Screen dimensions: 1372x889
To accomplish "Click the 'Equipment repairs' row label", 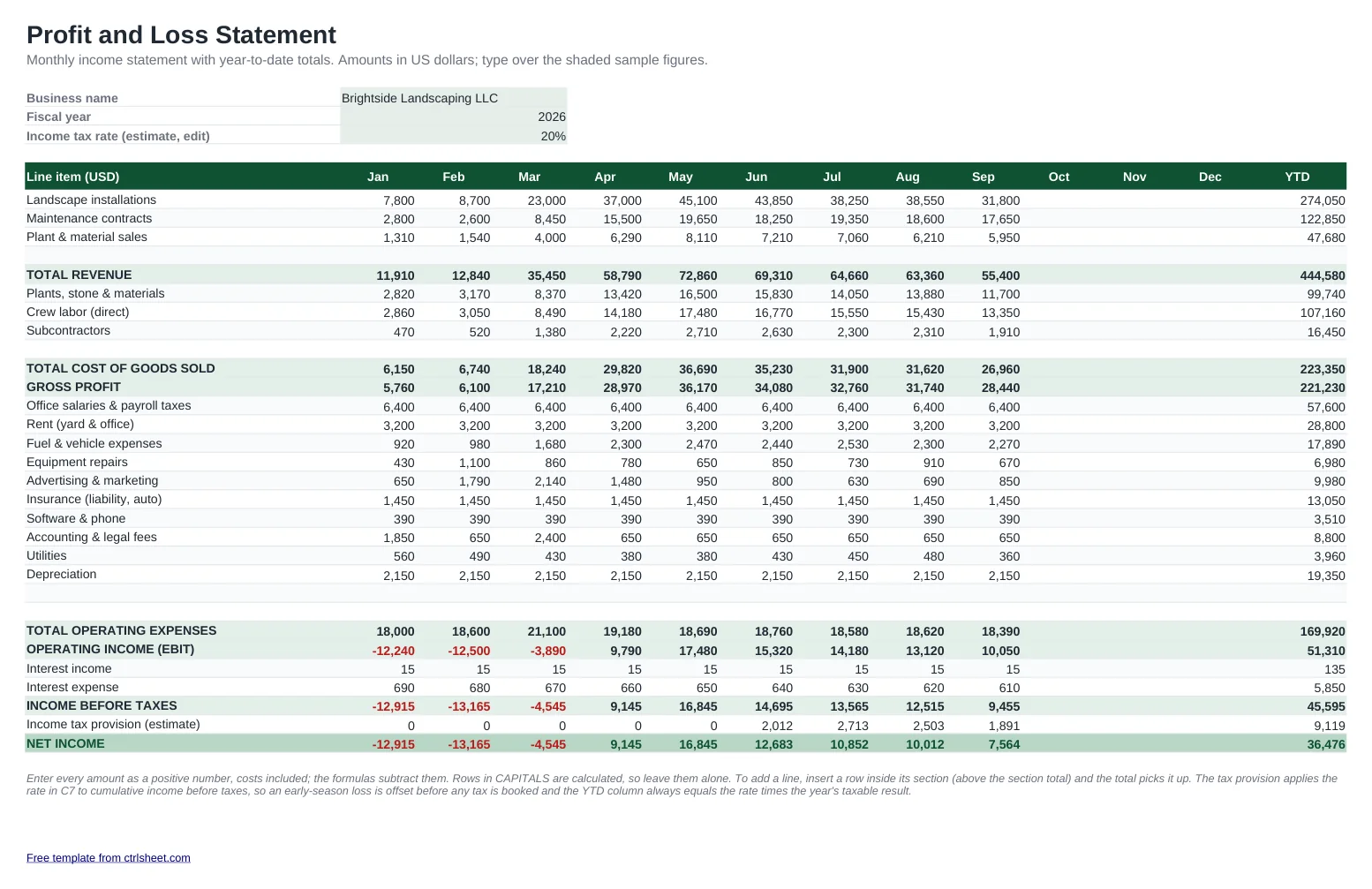I will tap(77, 462).
